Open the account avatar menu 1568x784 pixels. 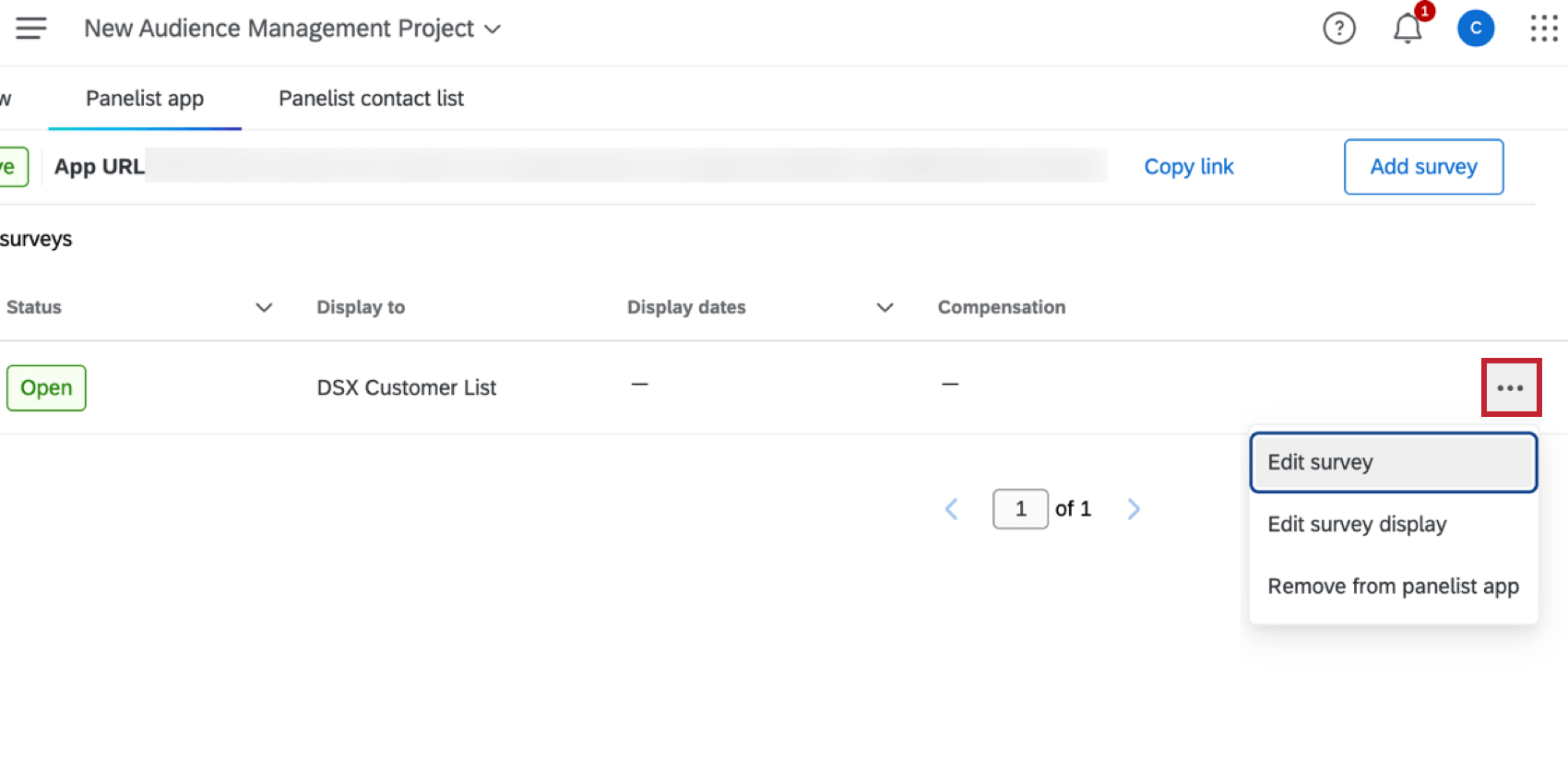1475,29
